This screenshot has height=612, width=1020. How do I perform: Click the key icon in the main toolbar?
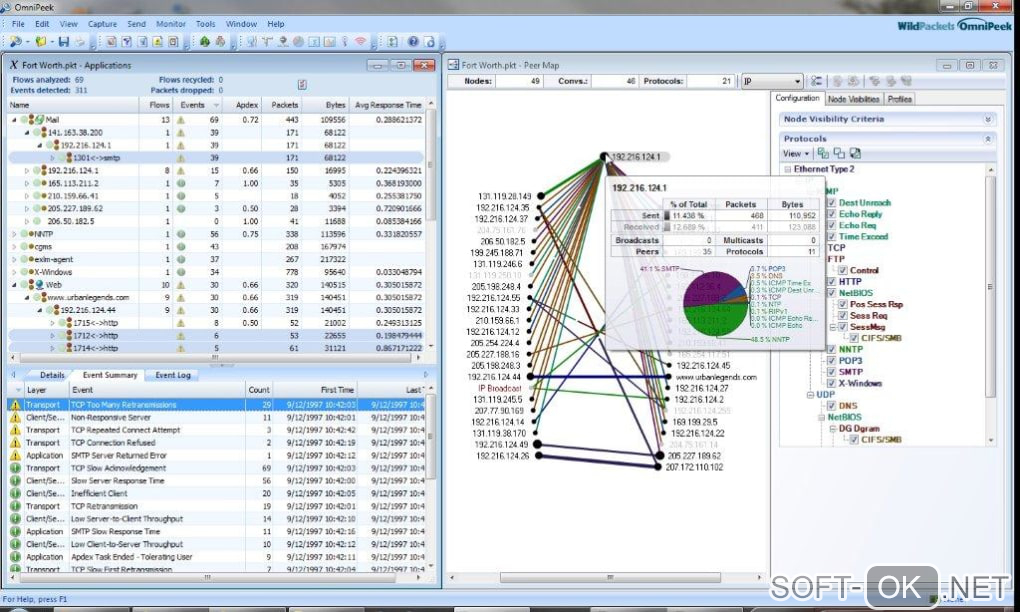point(345,42)
